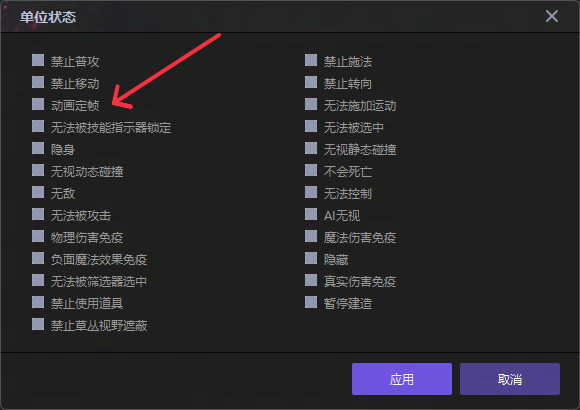
Task: Toggle 禁止转向 checkbox
Action: pos(311,82)
